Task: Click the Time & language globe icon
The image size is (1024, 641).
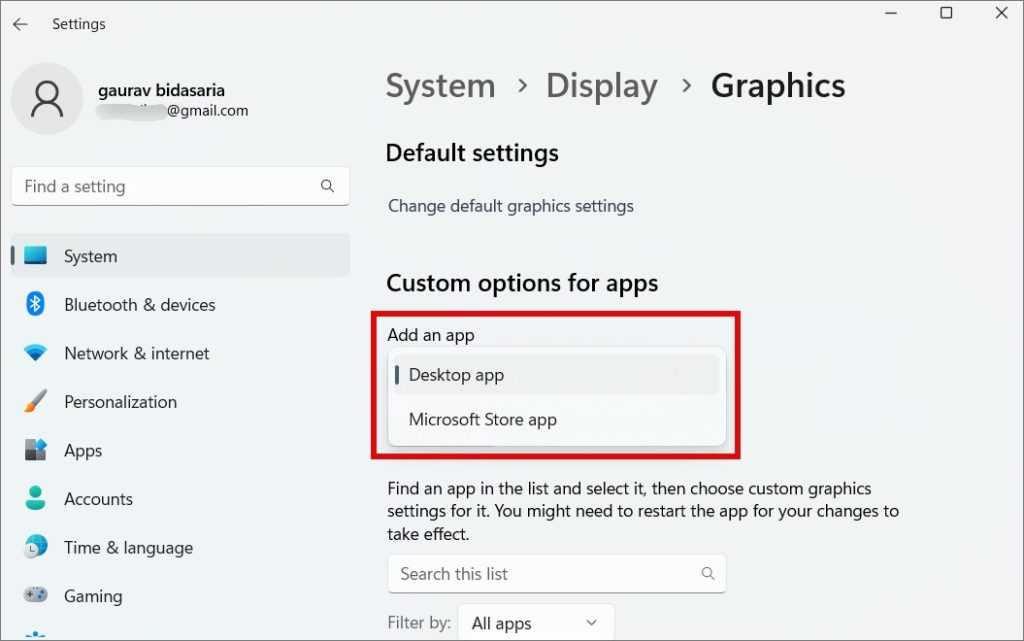Action: (x=35, y=547)
